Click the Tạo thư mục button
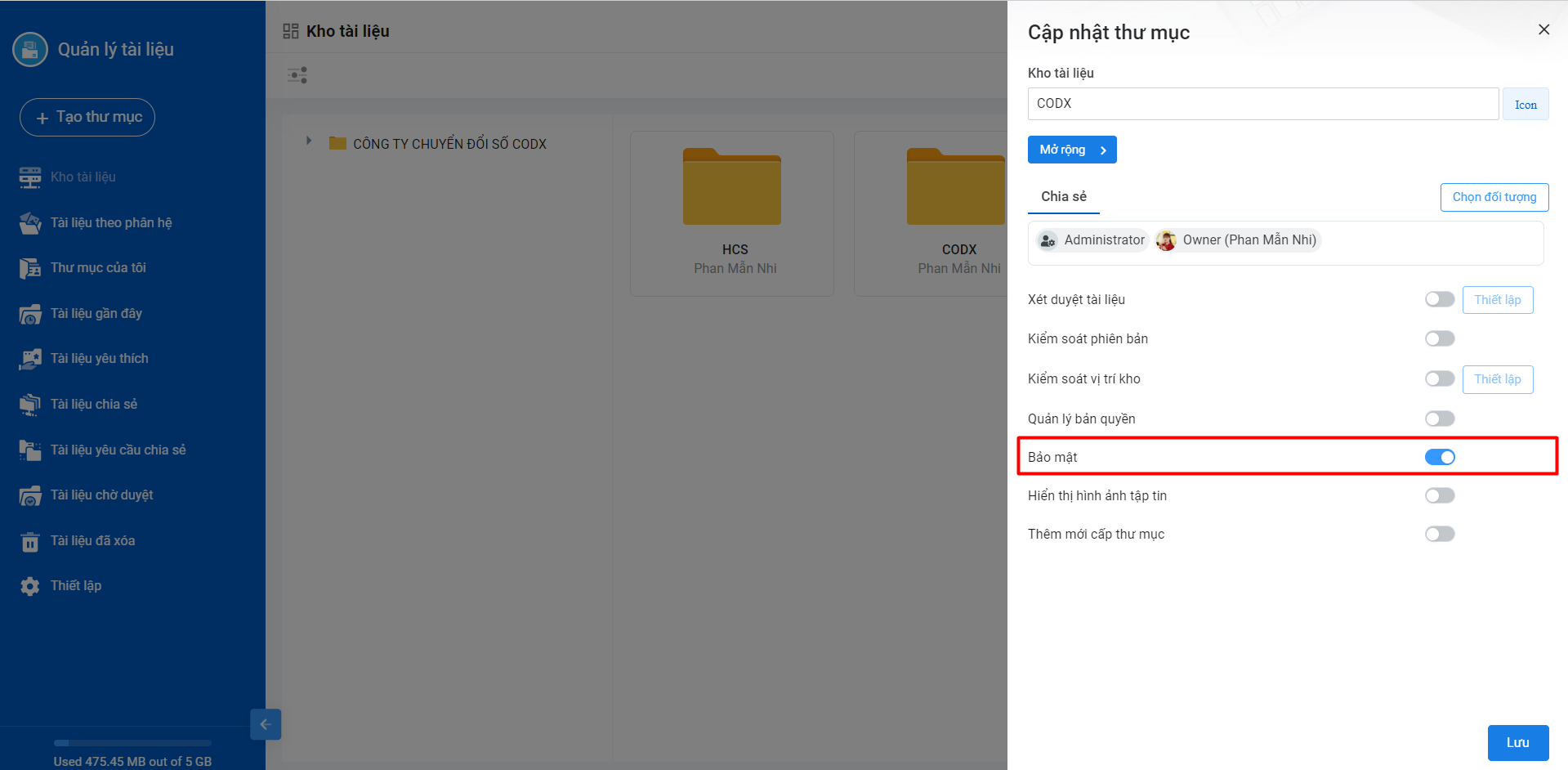The width and height of the screenshot is (1568, 770). [87, 117]
